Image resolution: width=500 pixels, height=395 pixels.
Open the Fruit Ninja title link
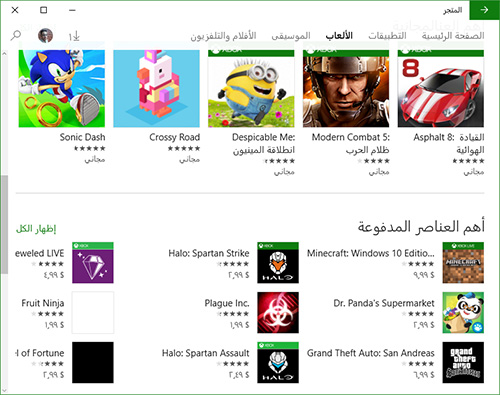[43, 303]
